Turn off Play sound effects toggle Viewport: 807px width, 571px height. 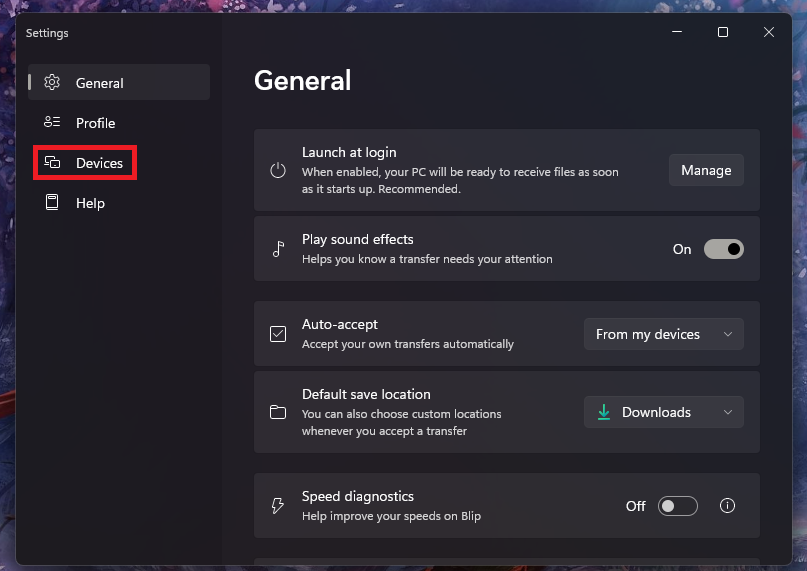pyautogui.click(x=723, y=249)
